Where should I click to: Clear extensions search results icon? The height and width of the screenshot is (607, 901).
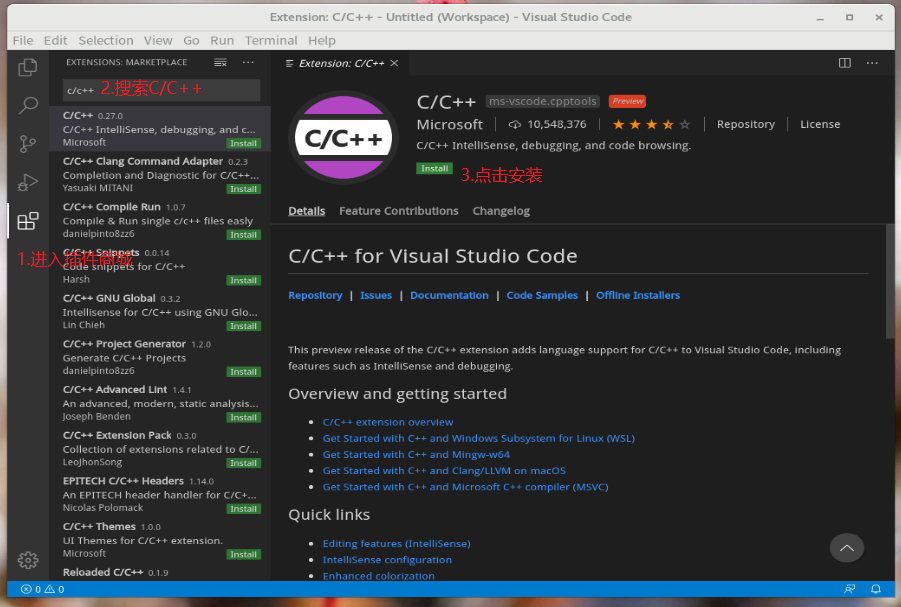click(x=221, y=62)
